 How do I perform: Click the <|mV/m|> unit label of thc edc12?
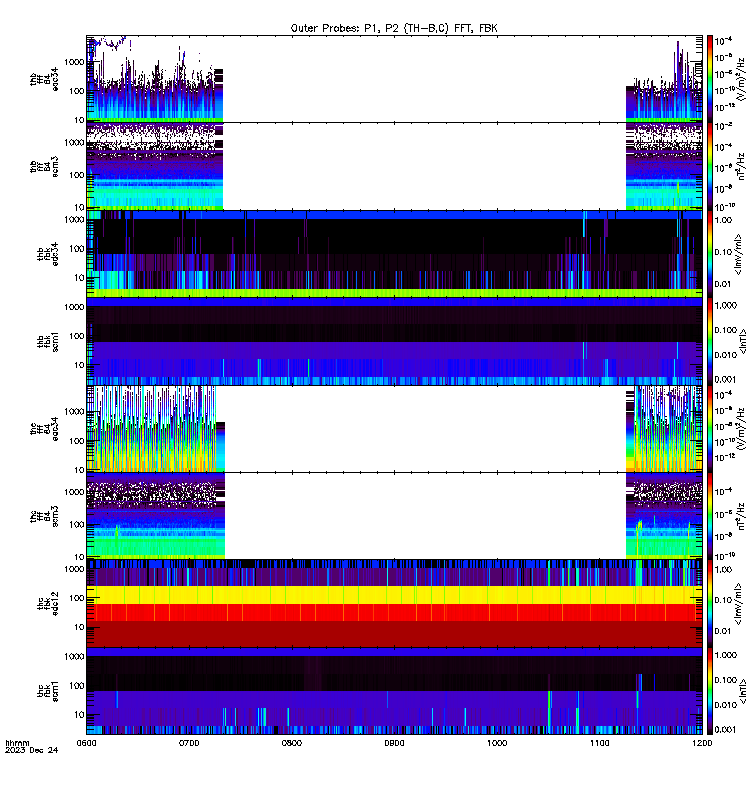(x=739, y=604)
